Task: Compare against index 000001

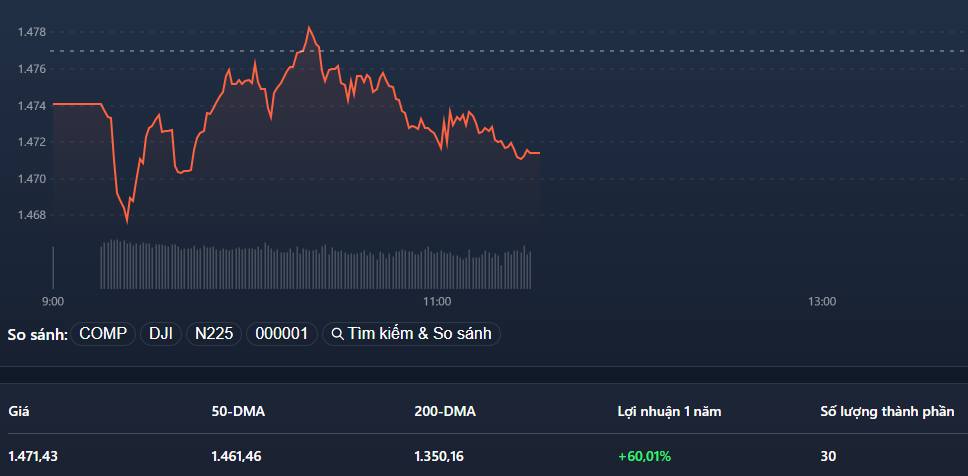Action: [x=281, y=334]
